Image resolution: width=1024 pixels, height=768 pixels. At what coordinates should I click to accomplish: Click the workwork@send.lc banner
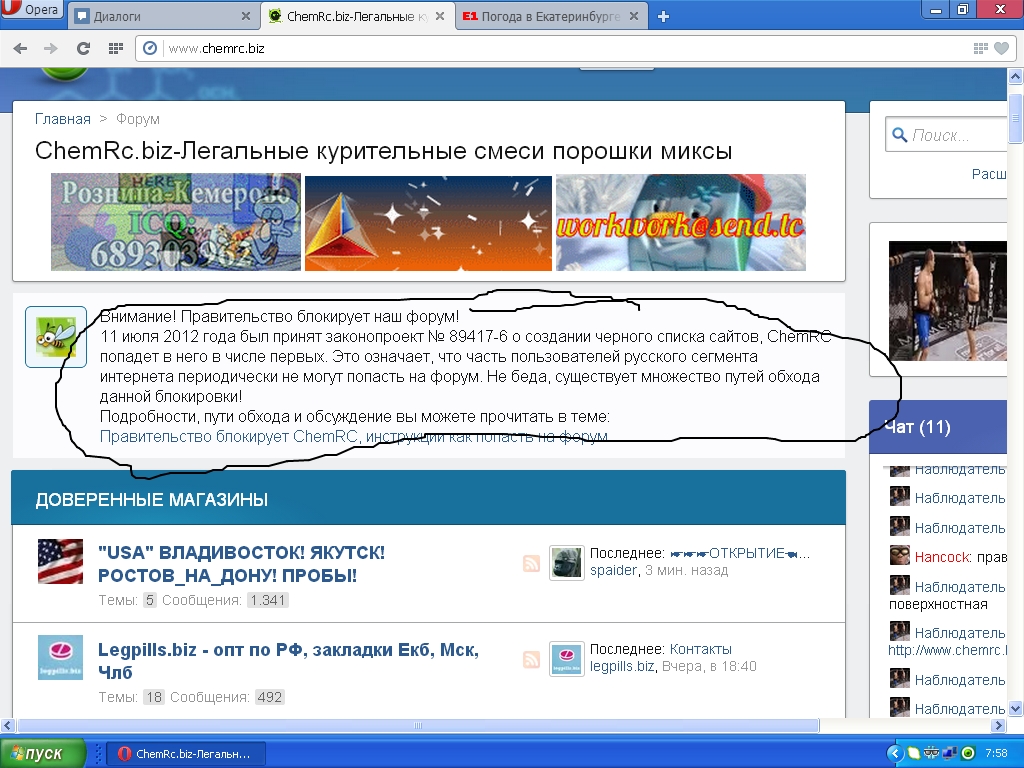pyautogui.click(x=680, y=222)
